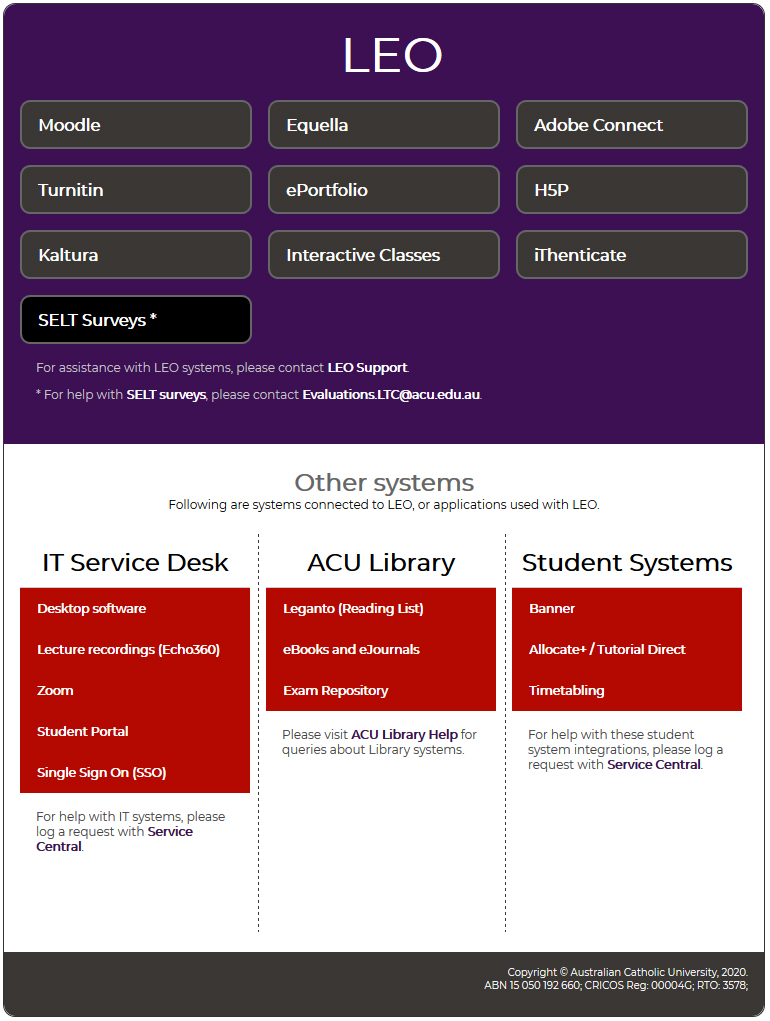
Task: Click the LEO Support link
Action: click(x=367, y=368)
